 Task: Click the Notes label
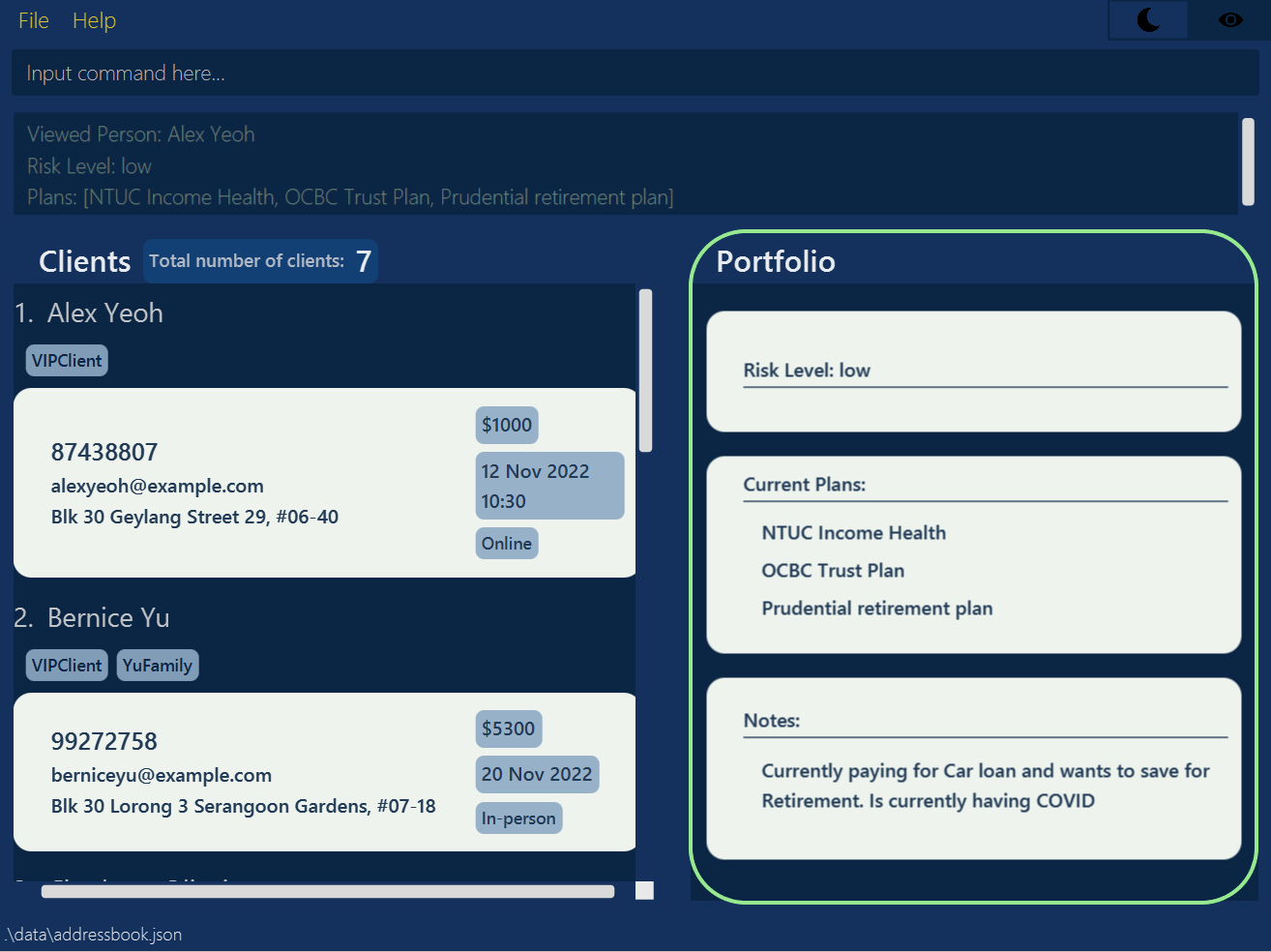(772, 721)
